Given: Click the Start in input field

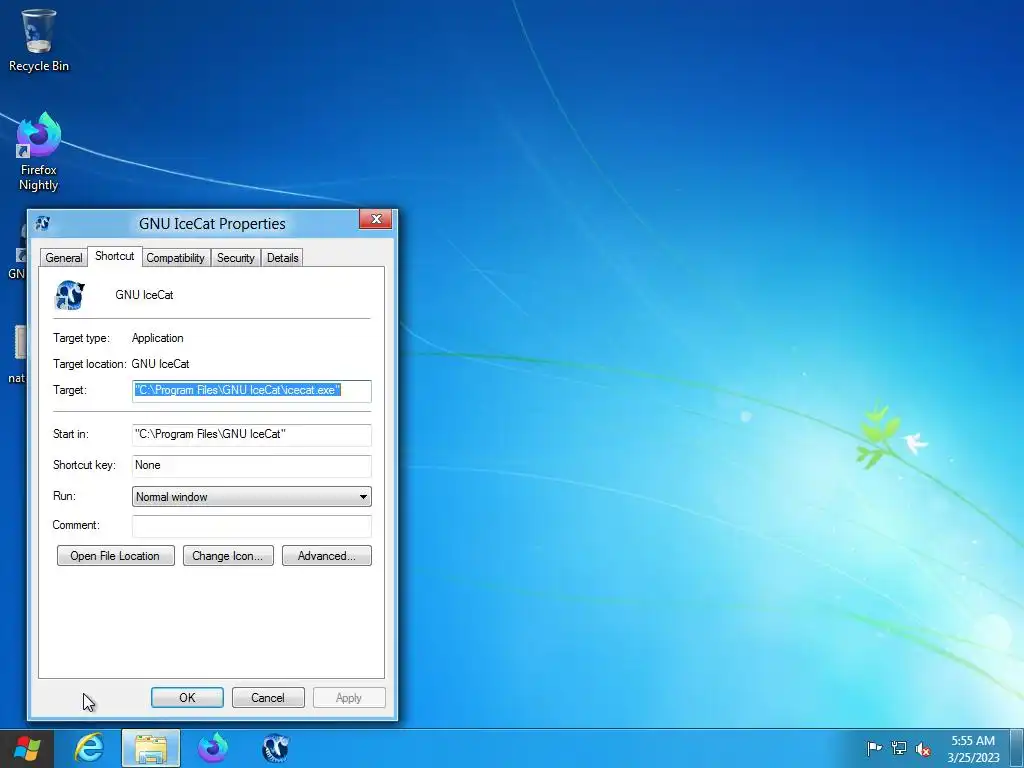Looking at the screenshot, I should 251,434.
